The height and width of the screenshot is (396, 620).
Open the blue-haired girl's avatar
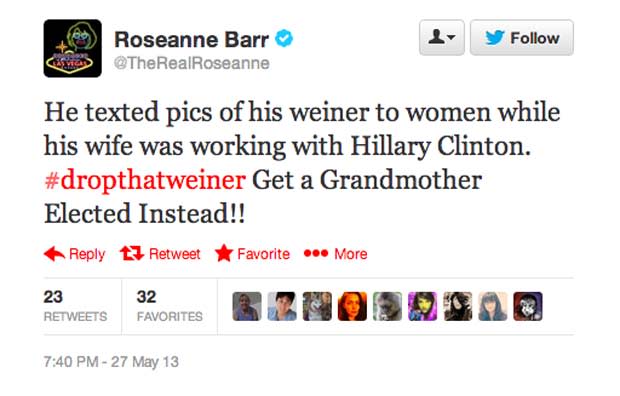click(x=493, y=306)
